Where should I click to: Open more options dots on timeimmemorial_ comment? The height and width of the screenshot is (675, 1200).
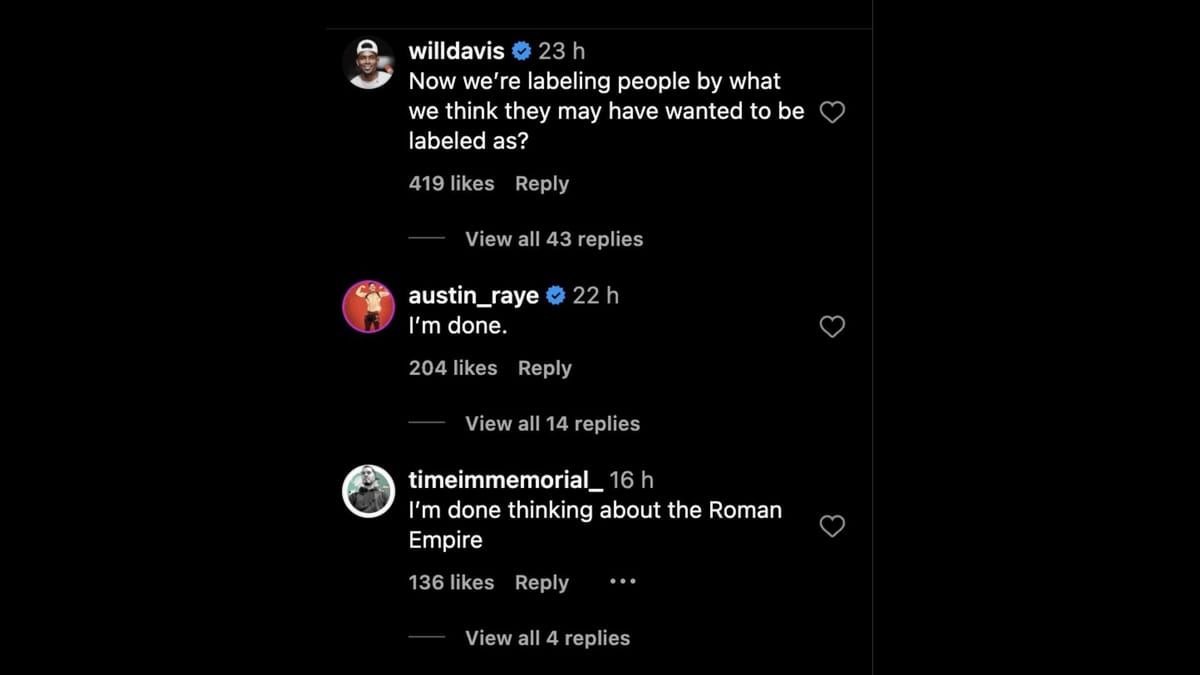tap(622, 582)
